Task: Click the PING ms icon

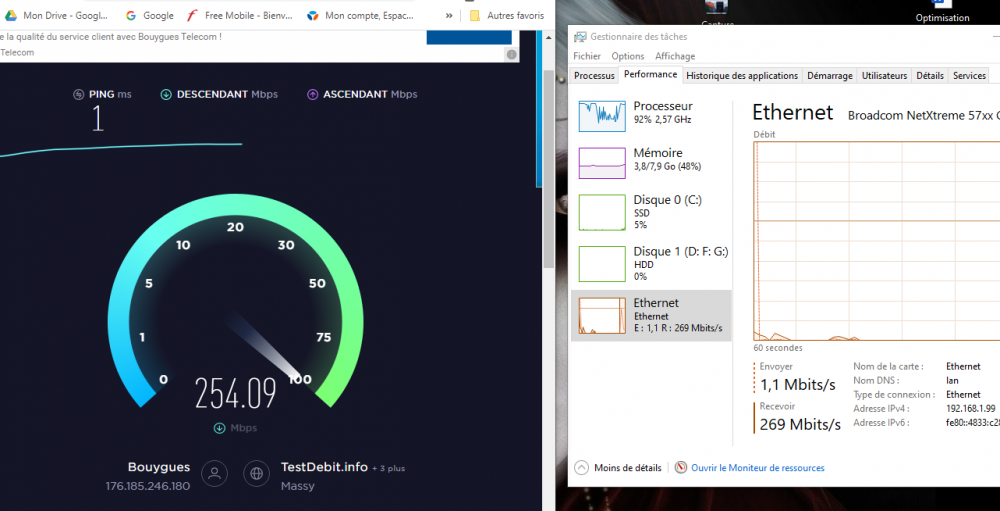Action: click(x=79, y=94)
